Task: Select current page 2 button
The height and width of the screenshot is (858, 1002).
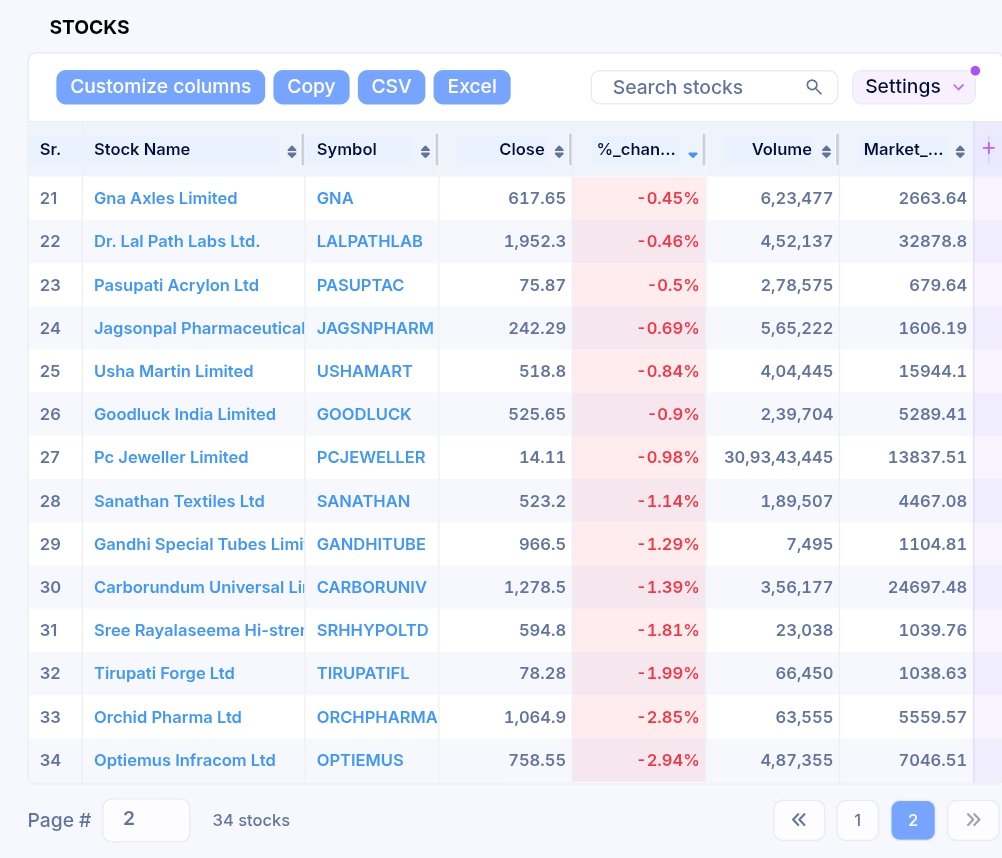Action: tap(913, 820)
